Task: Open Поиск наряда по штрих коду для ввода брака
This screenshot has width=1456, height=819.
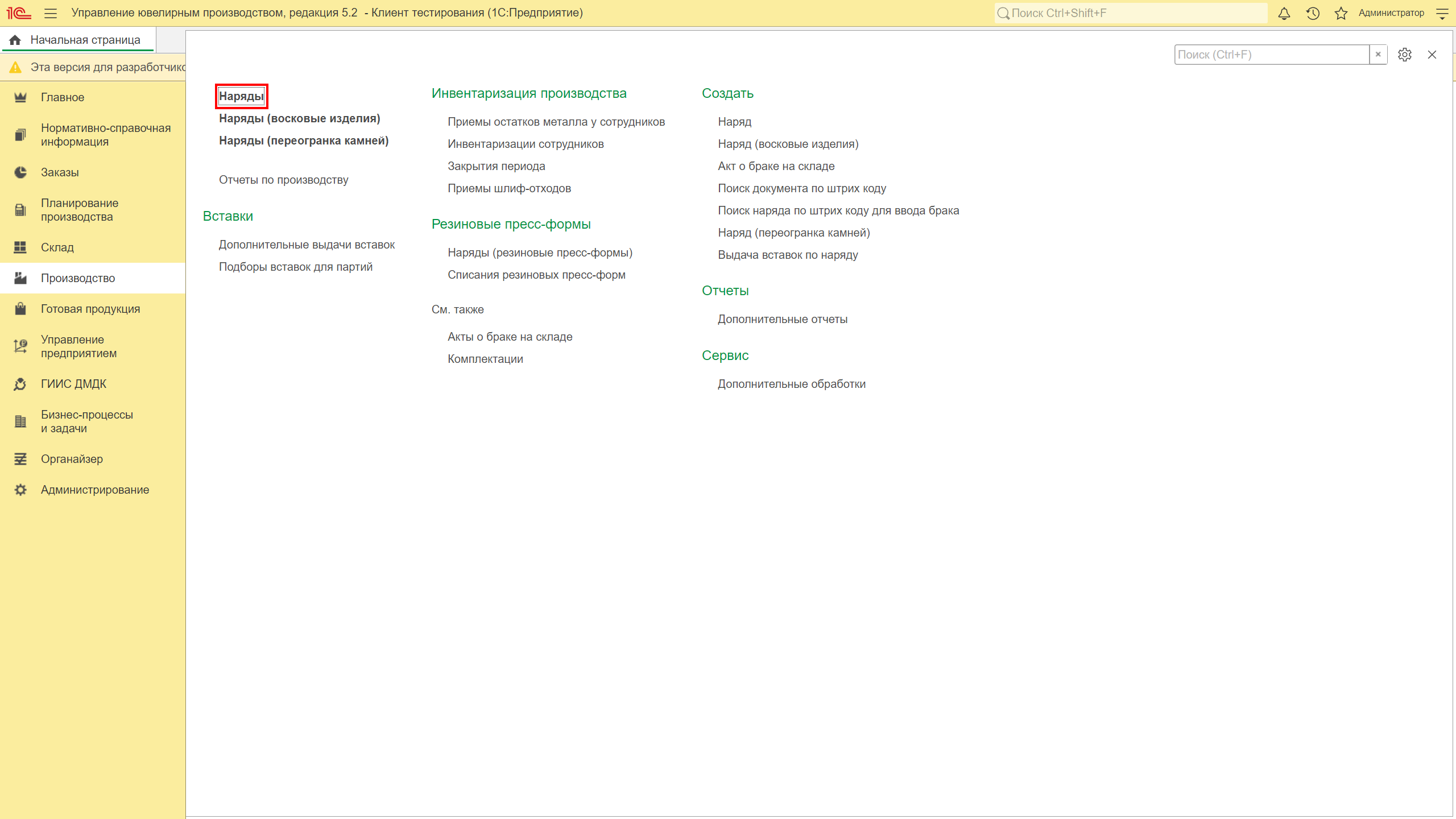Action: click(x=838, y=210)
